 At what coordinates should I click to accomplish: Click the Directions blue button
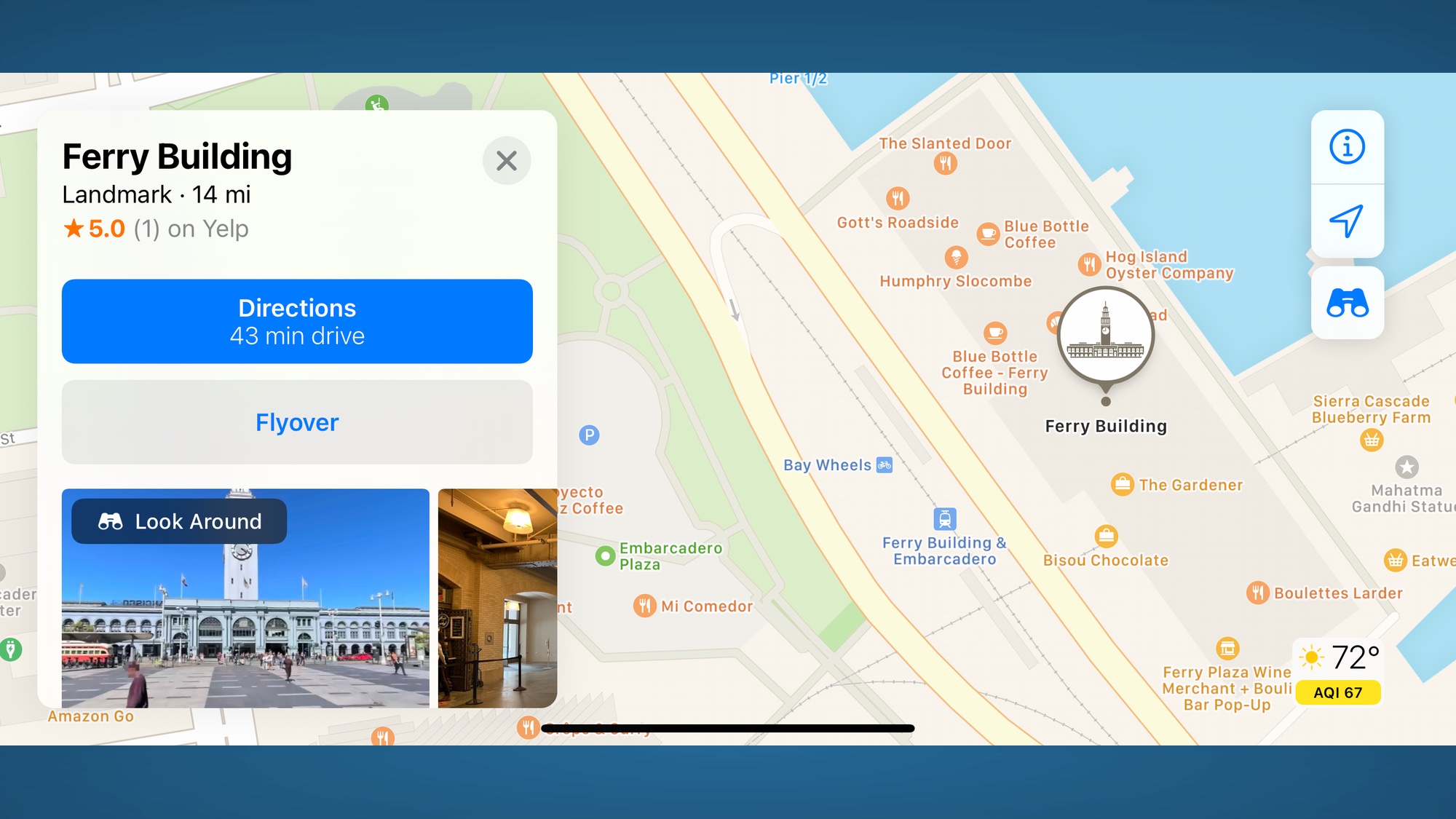296,321
